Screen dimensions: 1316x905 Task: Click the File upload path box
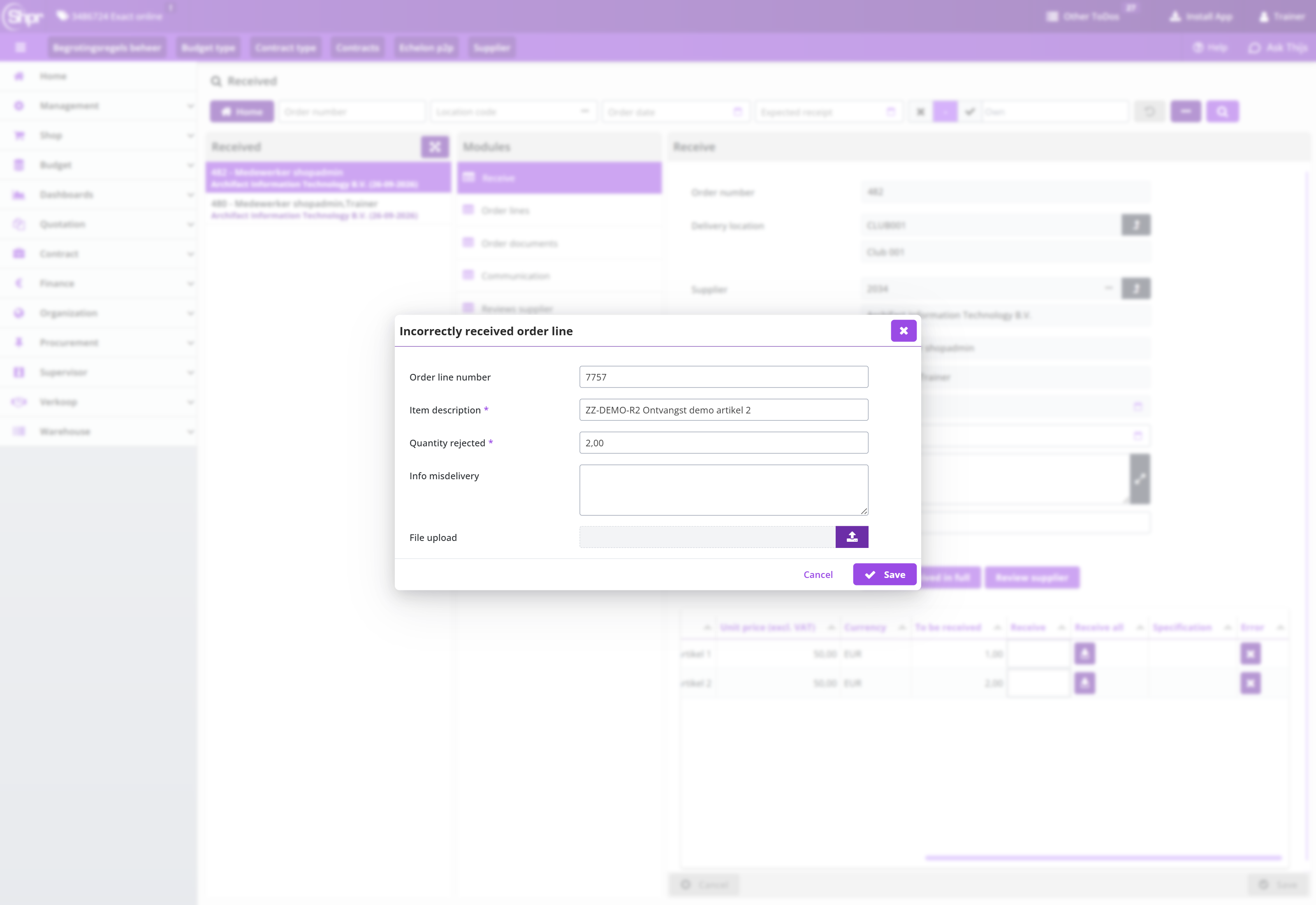[x=707, y=537]
